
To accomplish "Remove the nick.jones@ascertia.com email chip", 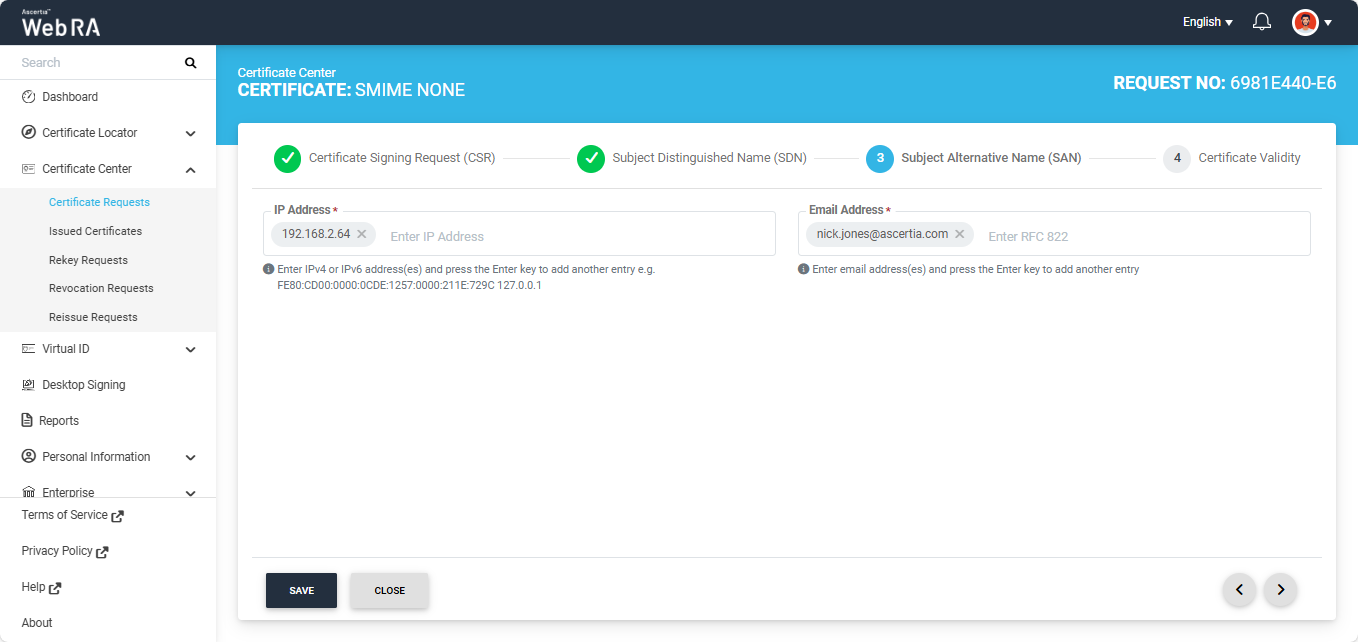I will [x=960, y=234].
